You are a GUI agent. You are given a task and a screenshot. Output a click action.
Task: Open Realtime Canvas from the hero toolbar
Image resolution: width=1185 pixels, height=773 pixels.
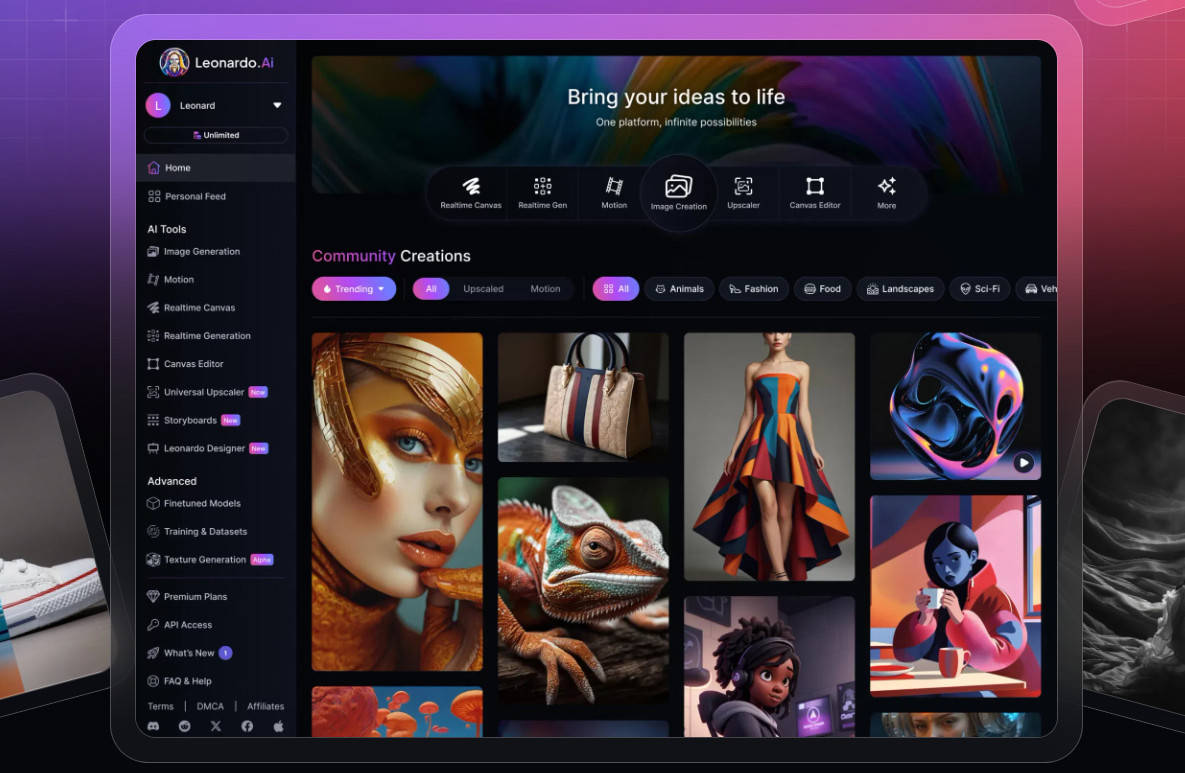click(x=471, y=192)
